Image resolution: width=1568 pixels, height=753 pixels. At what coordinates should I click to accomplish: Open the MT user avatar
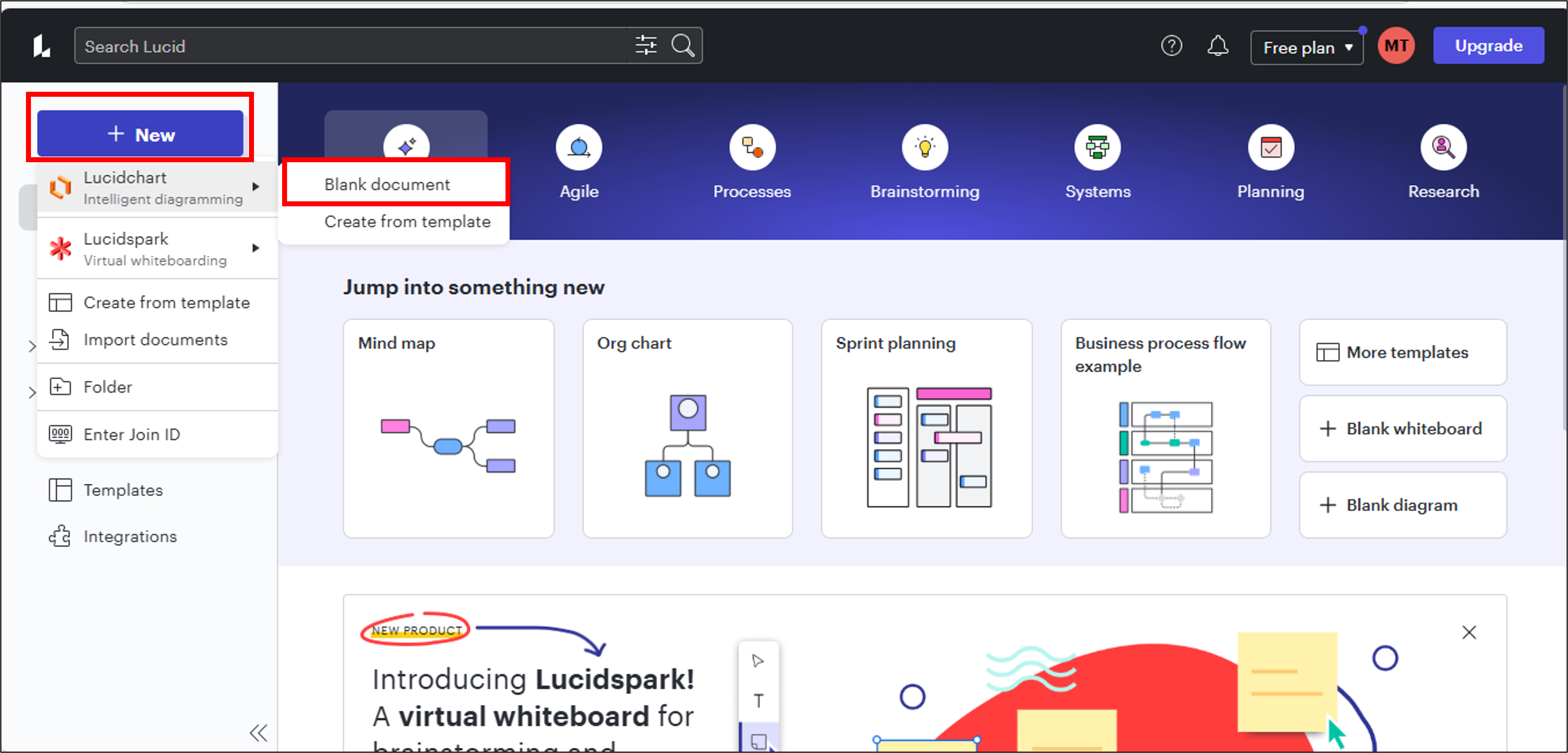click(1396, 46)
